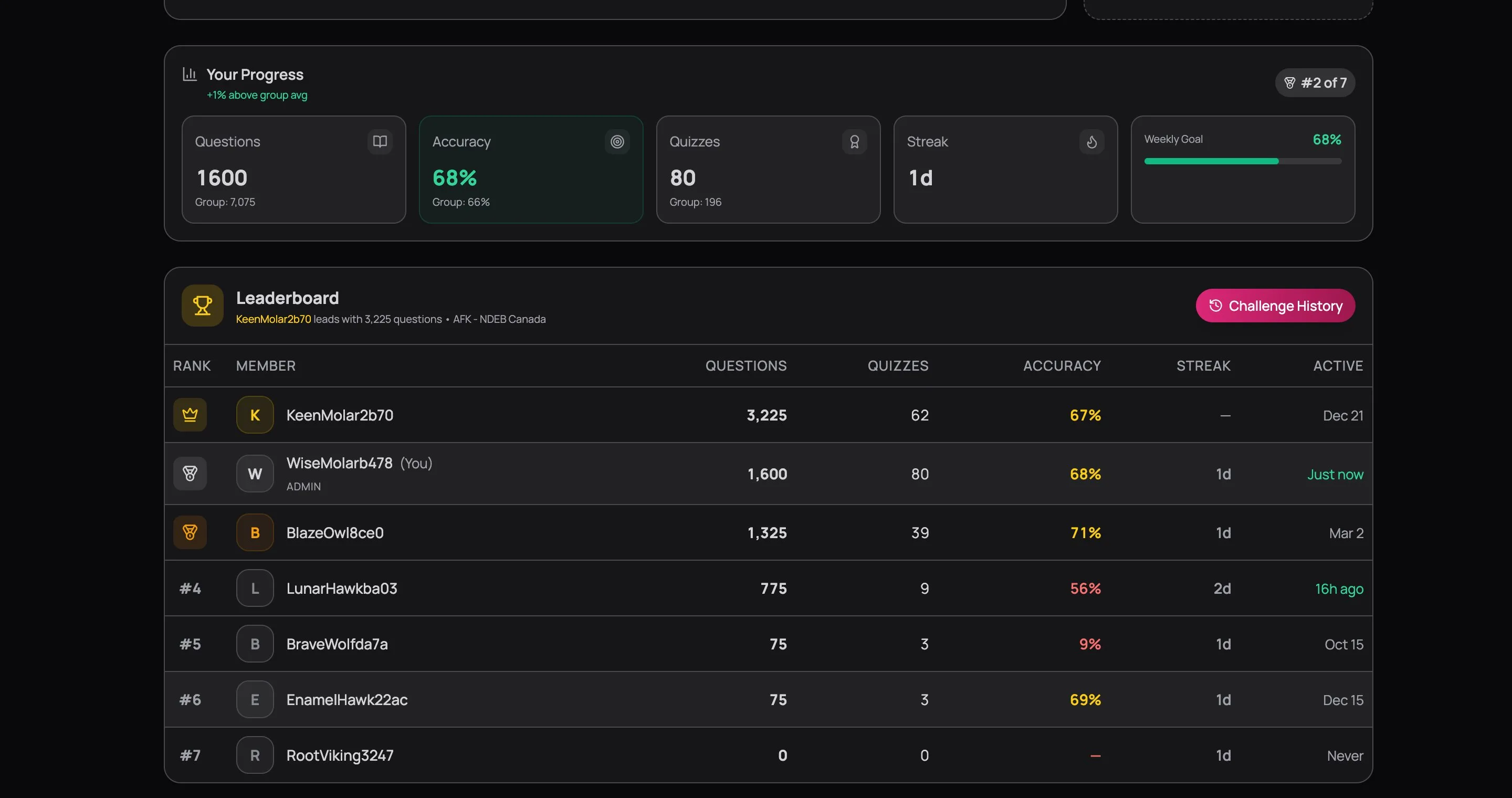
Task: Click the bar chart icon next to Your Progress
Action: [189, 74]
